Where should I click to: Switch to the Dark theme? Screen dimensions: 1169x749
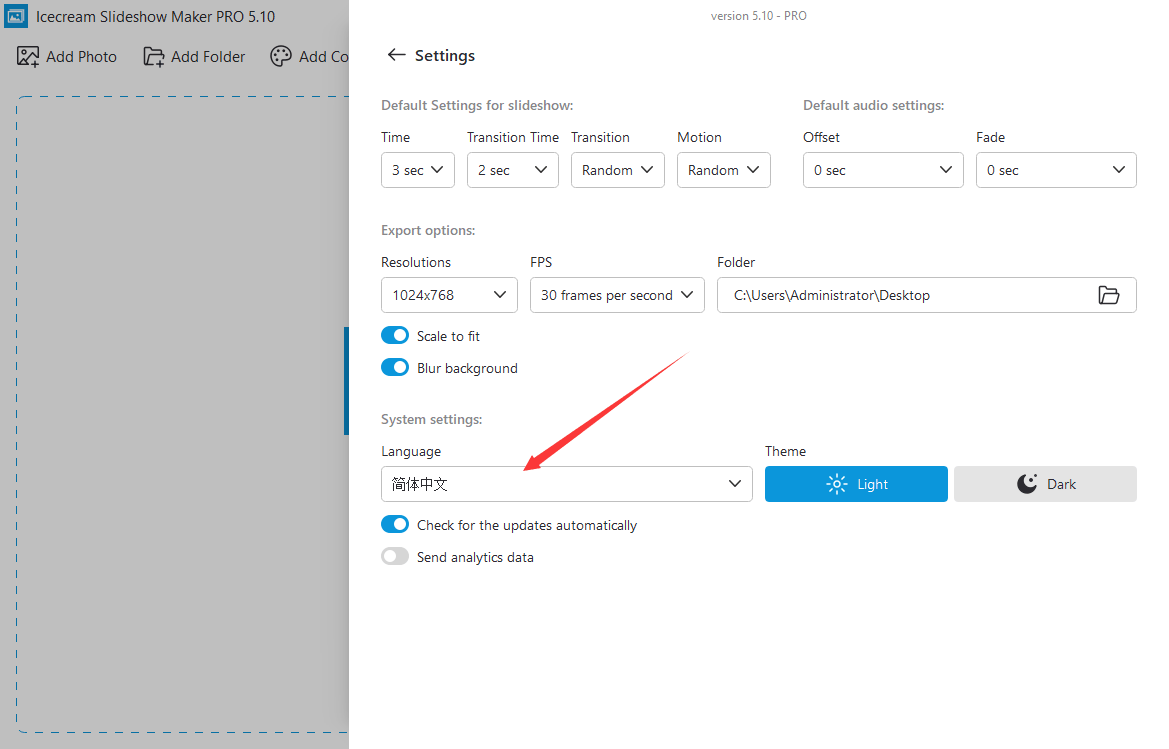pos(1045,484)
